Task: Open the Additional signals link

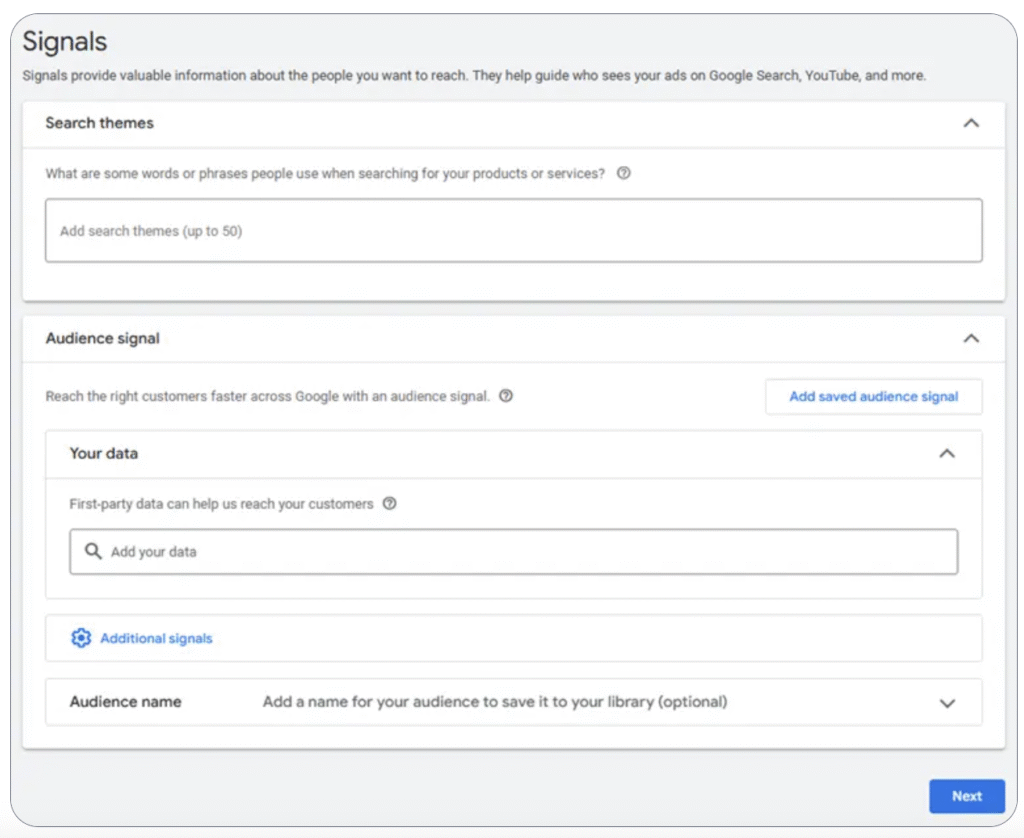Action: tap(156, 638)
